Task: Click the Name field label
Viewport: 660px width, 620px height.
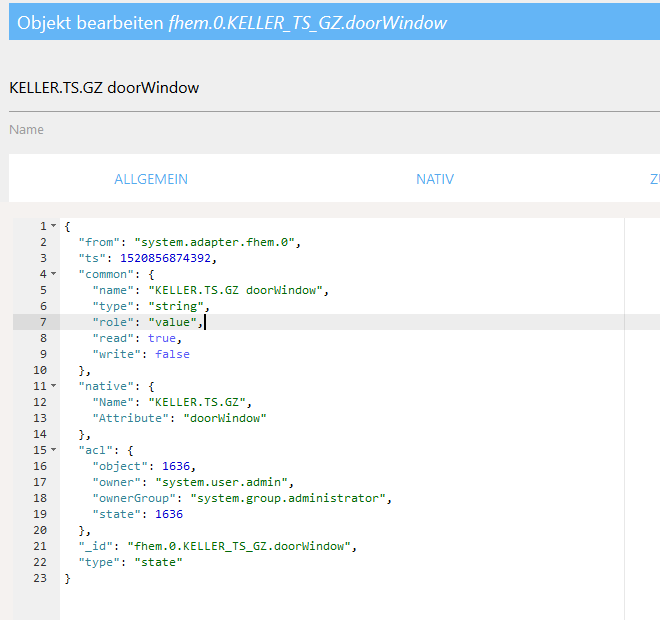Action: coord(27,130)
